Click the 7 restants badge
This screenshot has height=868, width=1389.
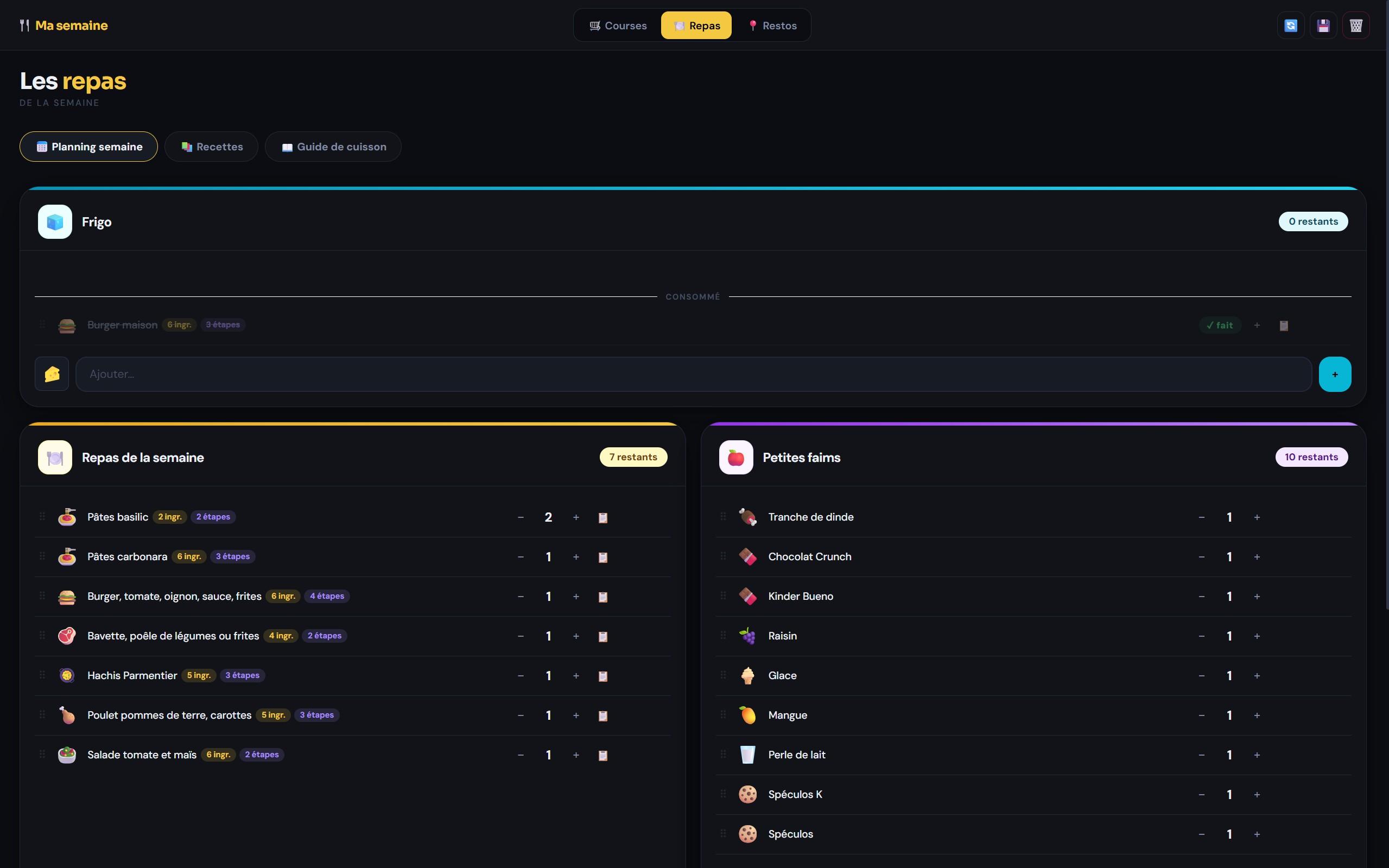pos(633,458)
